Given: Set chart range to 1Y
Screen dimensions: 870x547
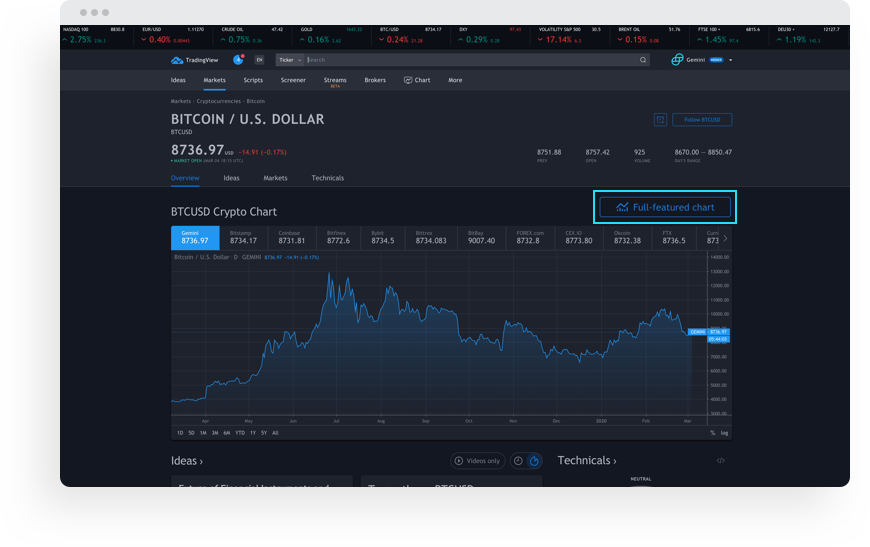Looking at the screenshot, I should pos(252,433).
